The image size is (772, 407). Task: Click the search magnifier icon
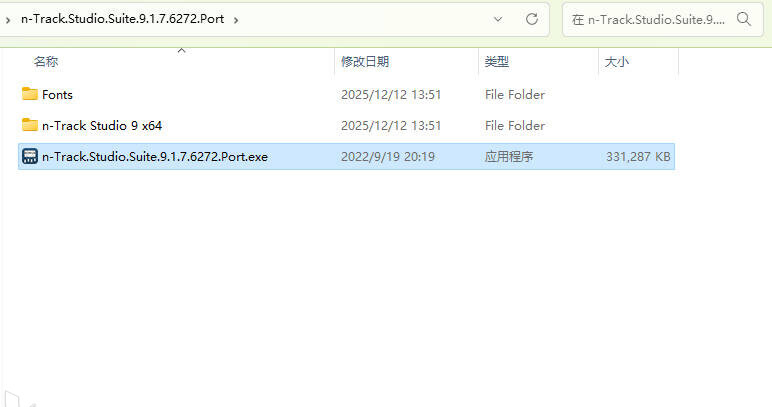point(743,19)
